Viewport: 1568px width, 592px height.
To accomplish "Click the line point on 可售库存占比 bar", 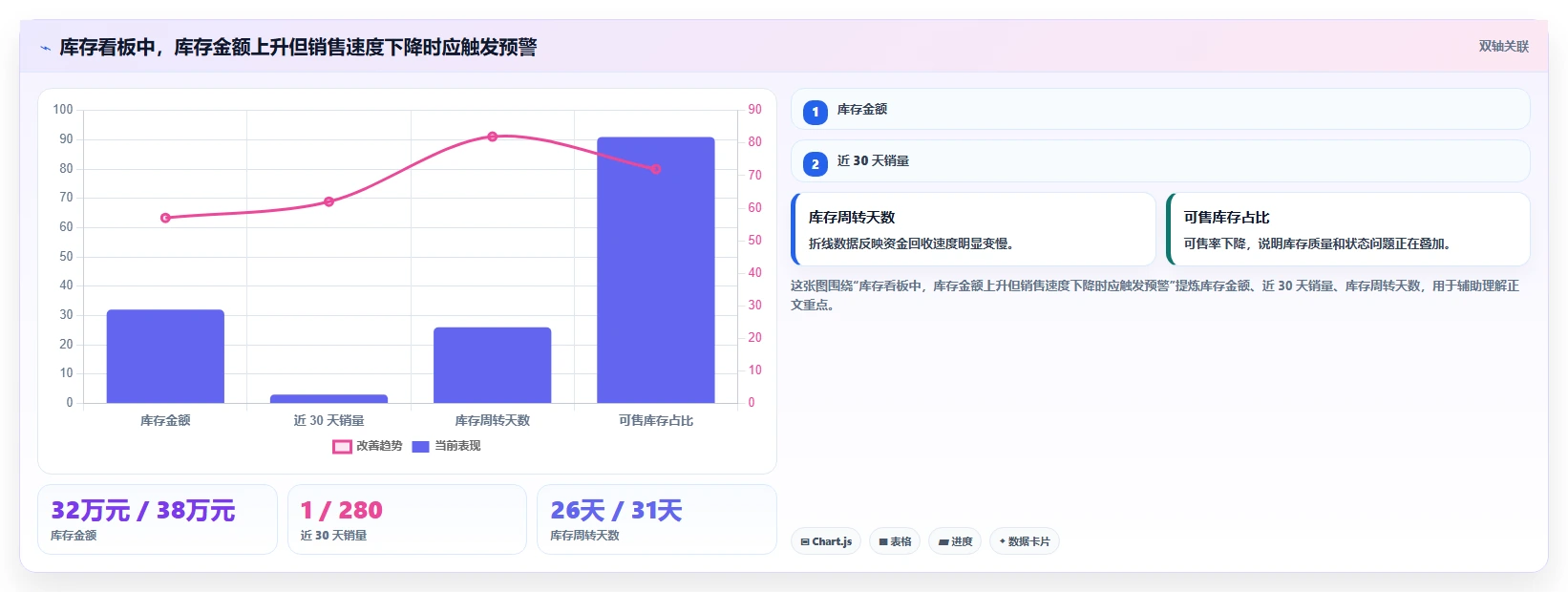I will [x=656, y=169].
